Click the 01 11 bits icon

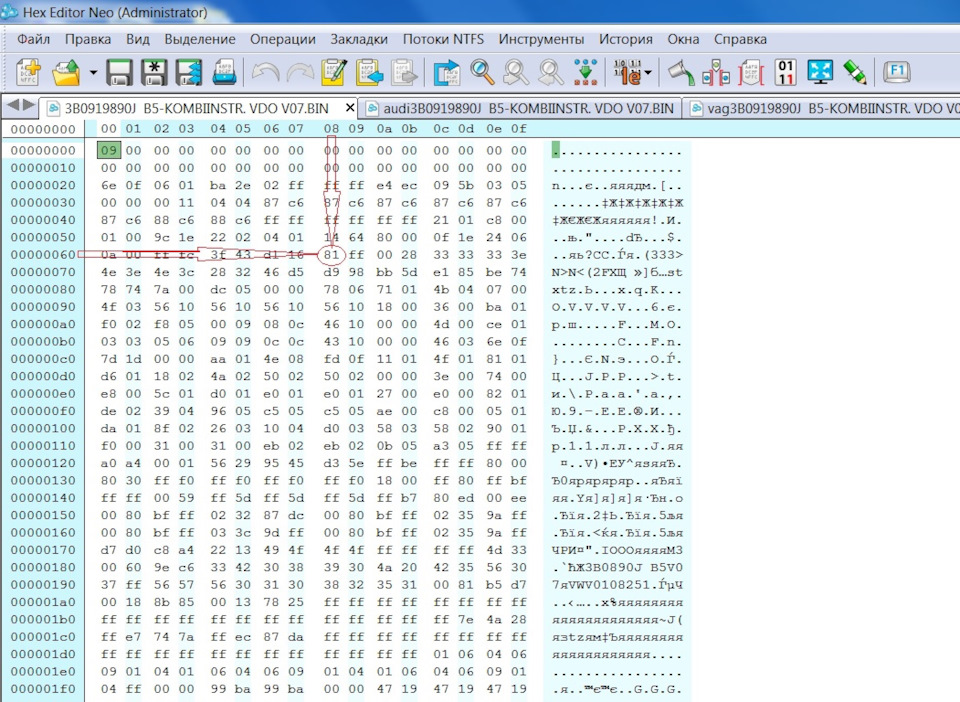[x=786, y=72]
